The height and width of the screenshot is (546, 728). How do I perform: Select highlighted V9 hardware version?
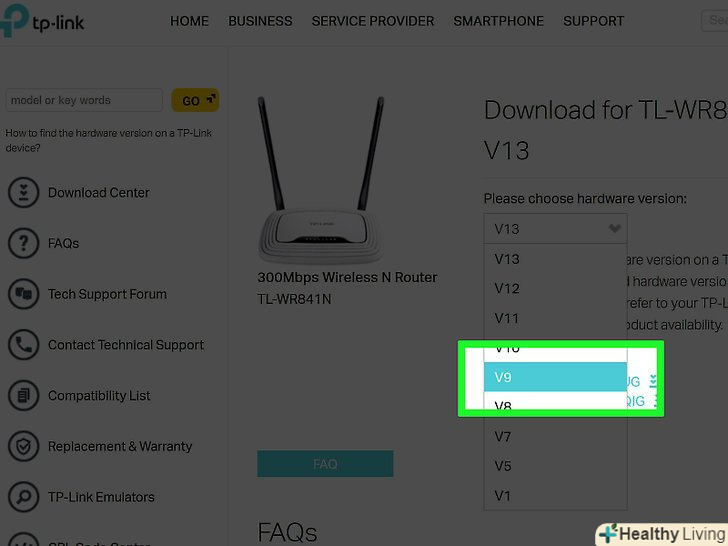555,377
